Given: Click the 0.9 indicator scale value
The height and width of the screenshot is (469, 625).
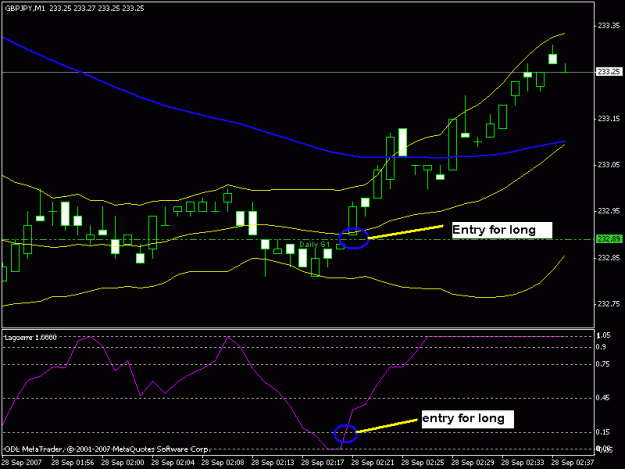Looking at the screenshot, I should (601, 347).
